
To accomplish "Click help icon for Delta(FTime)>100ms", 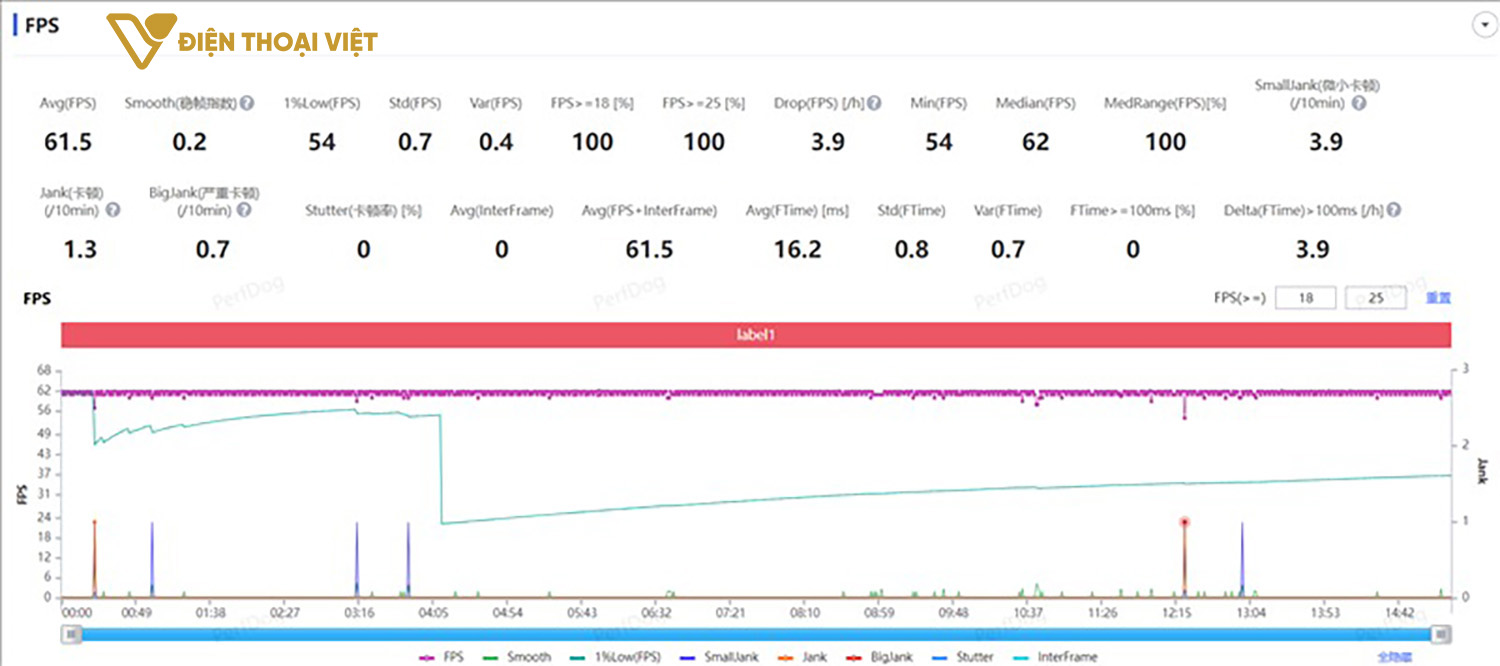I will (x=1393, y=210).
